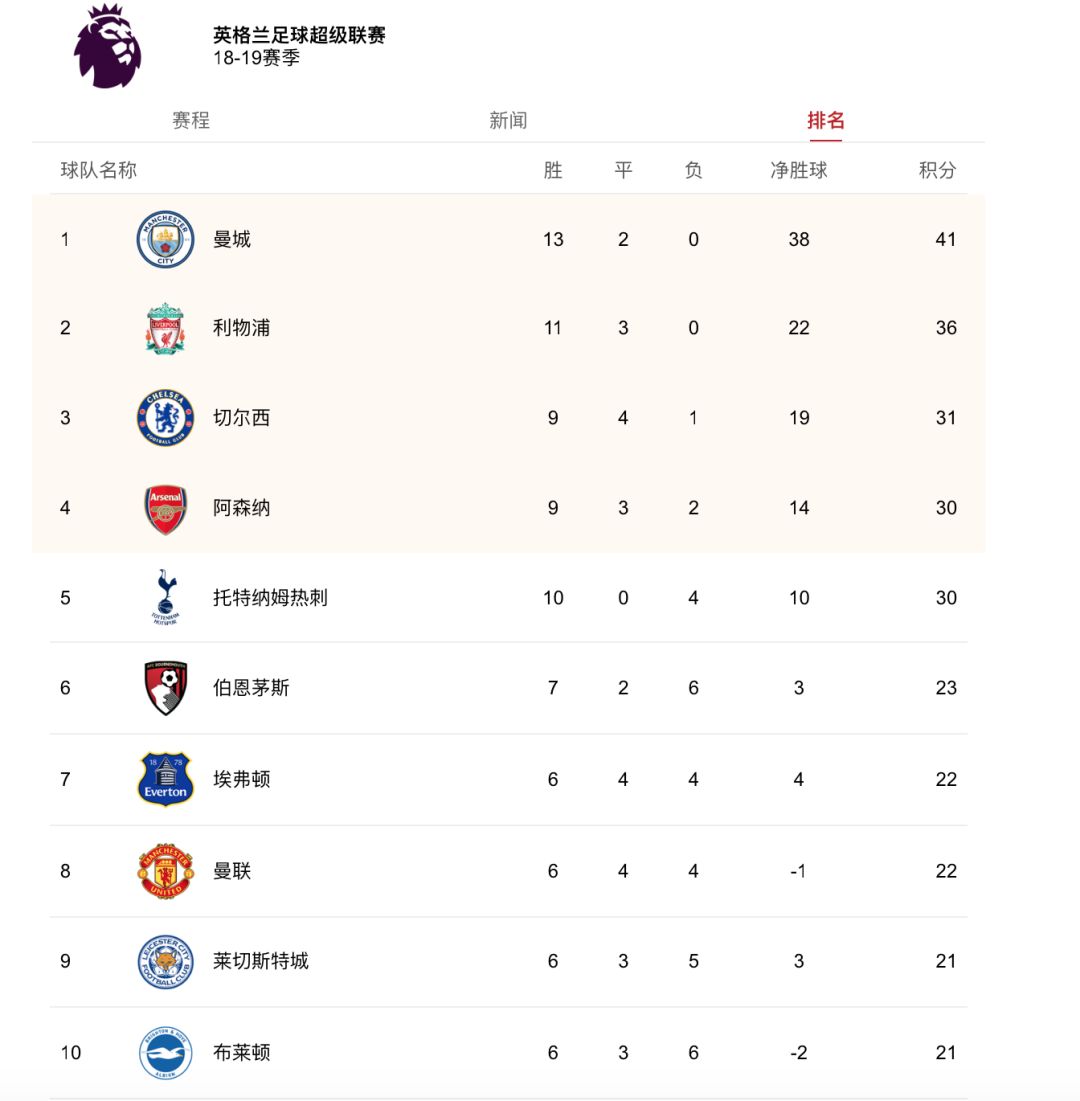Screen dimensions: 1080x1101
Task: Click the Tottenham Hotspur cockerel crest
Action: 165,598
